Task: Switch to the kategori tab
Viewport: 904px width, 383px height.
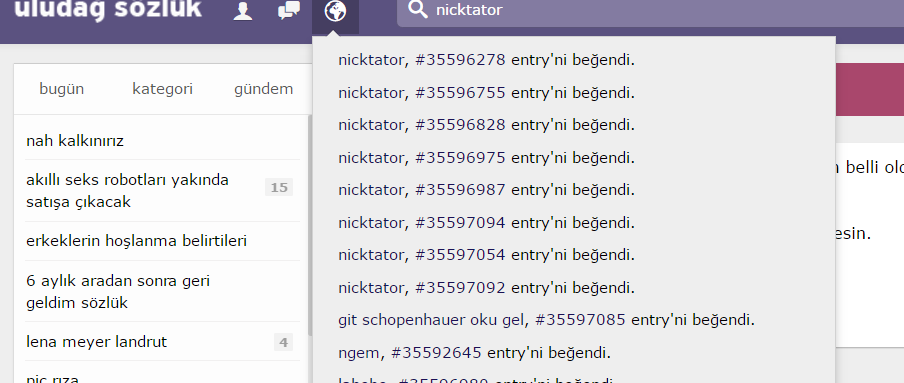Action: coord(163,89)
